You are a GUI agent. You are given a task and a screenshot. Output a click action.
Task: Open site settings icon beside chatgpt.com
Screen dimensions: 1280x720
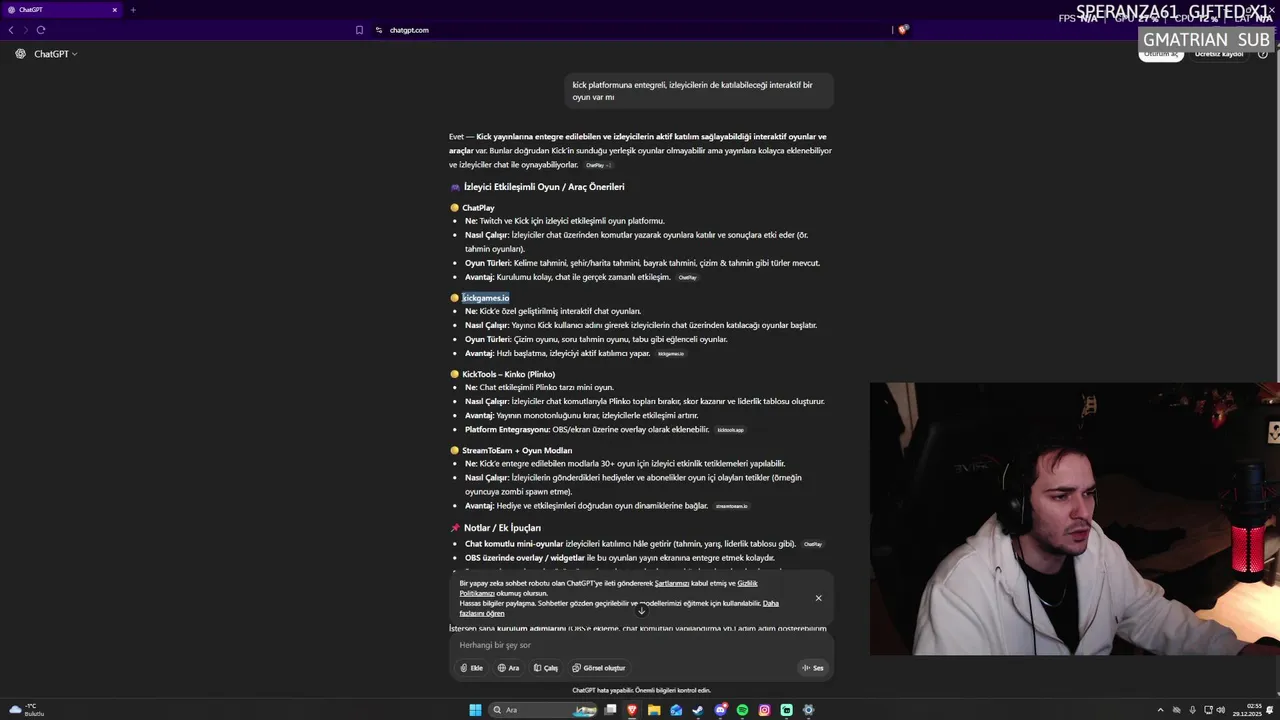[x=379, y=30]
